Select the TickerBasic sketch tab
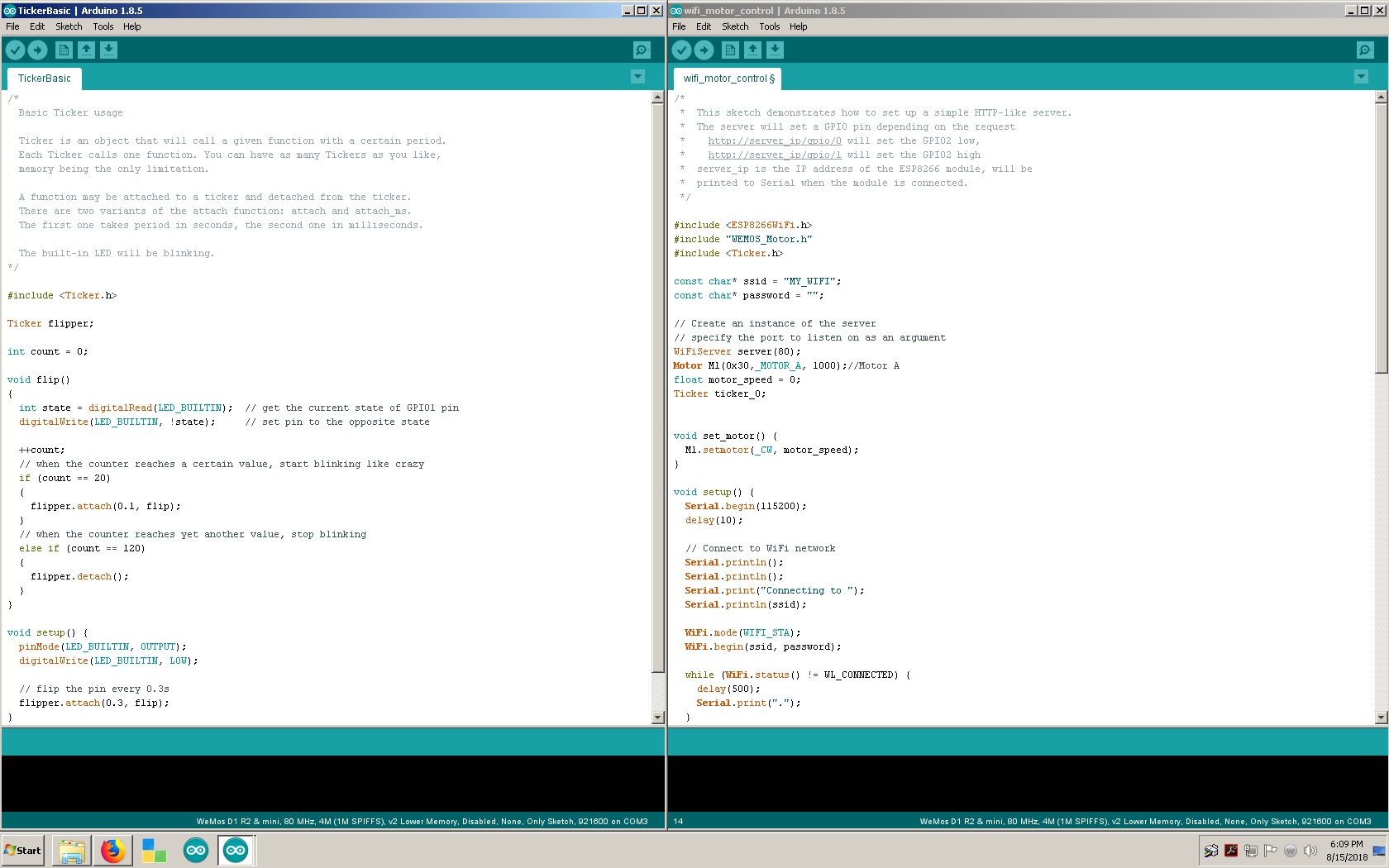1389x868 pixels. 45,79
